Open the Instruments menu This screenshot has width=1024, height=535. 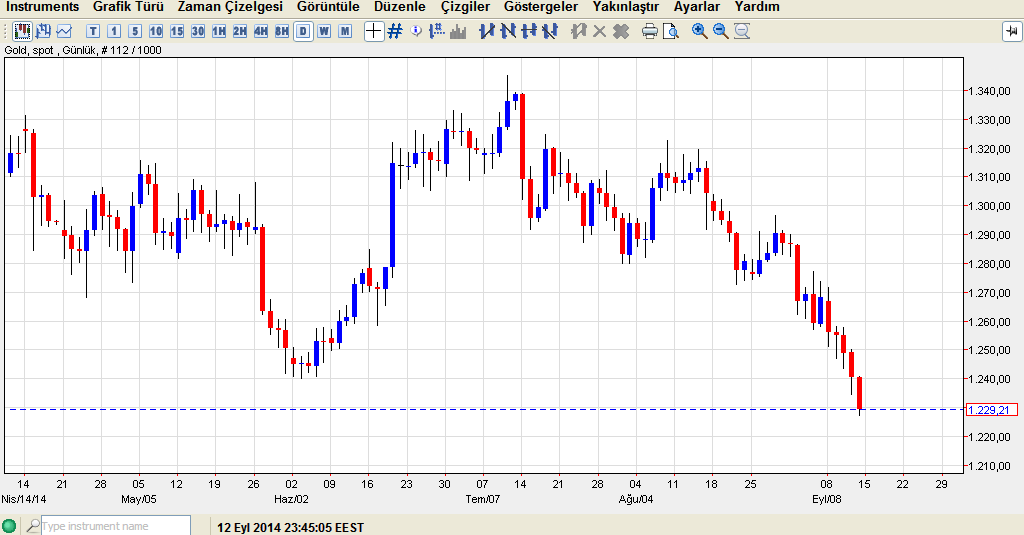click(x=42, y=7)
